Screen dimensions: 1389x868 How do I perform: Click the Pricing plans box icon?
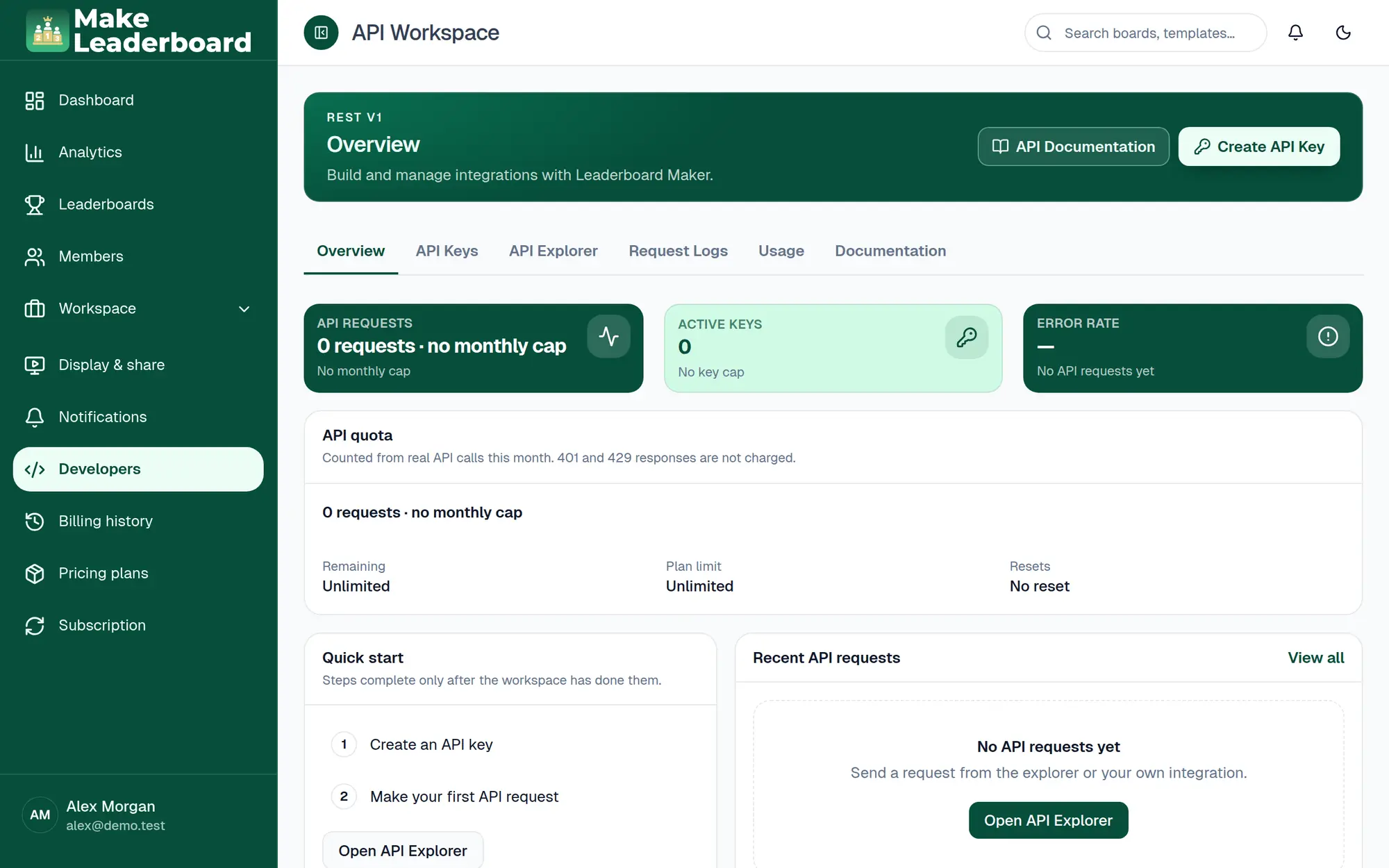pos(35,574)
